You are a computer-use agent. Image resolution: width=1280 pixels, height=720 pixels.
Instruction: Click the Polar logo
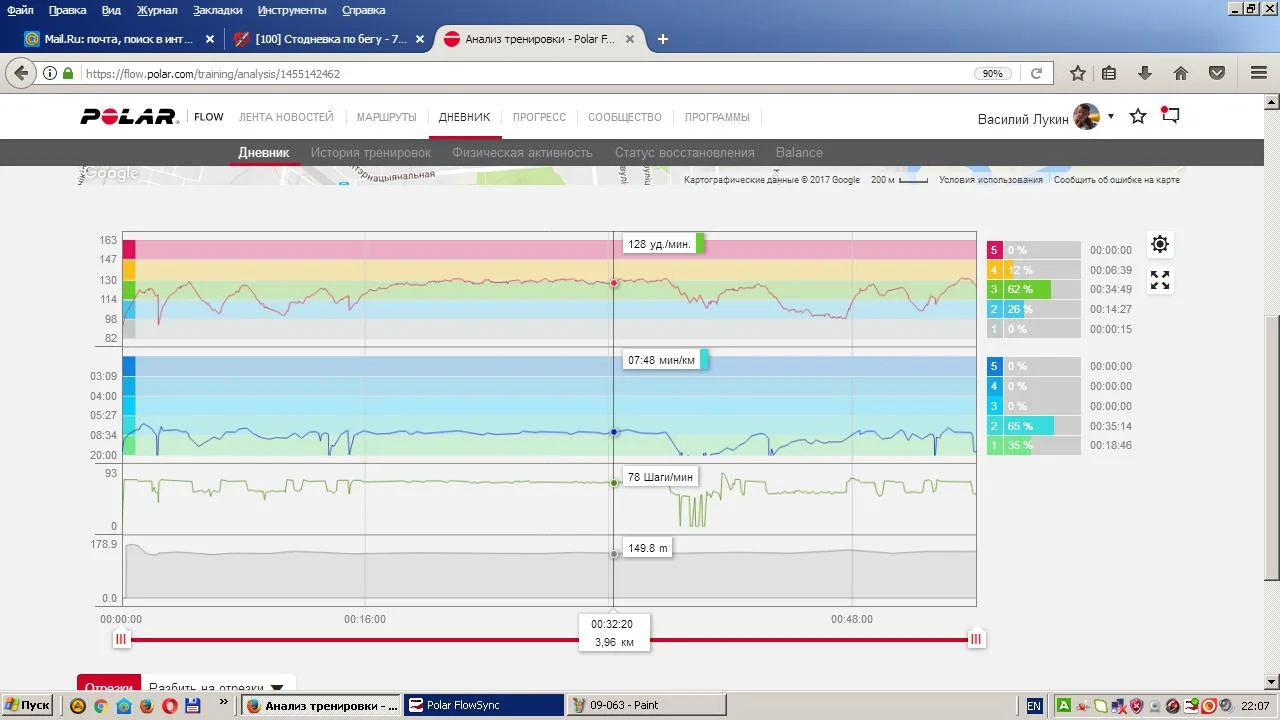click(129, 117)
